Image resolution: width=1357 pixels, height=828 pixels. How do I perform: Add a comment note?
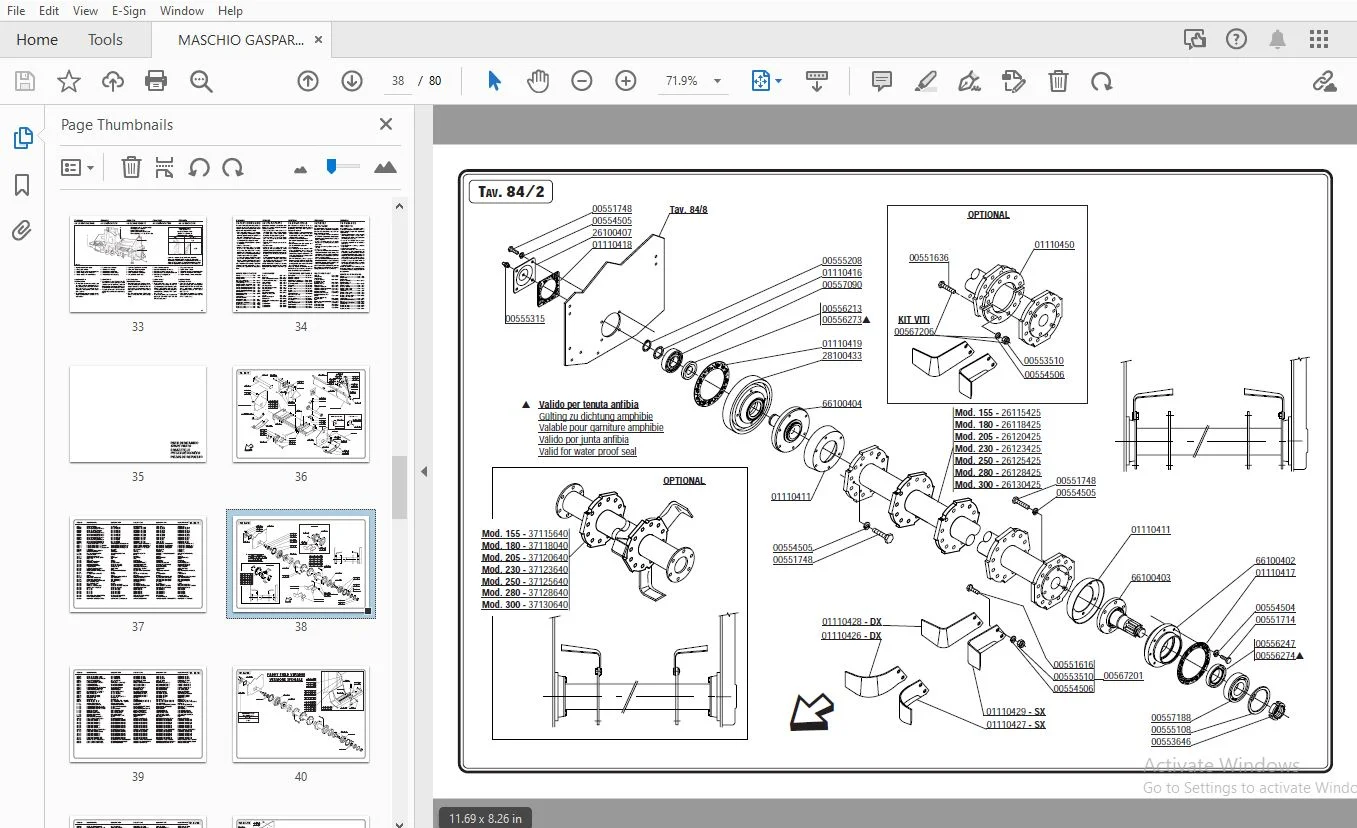882,81
